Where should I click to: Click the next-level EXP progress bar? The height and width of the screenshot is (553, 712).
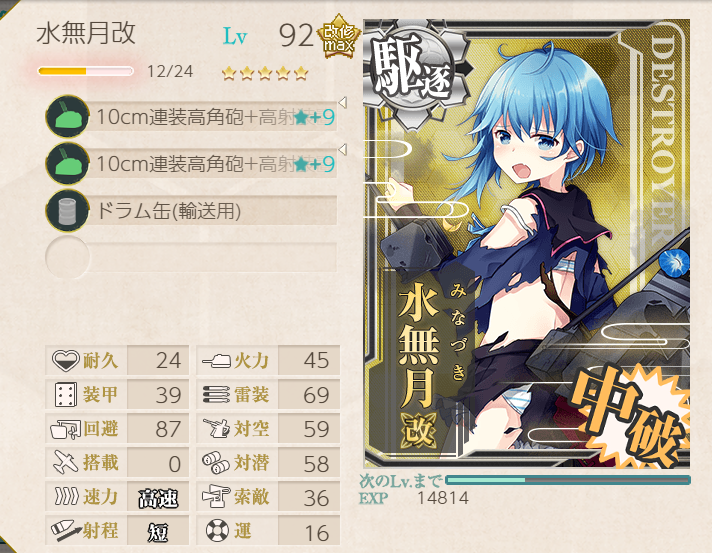(x=568, y=480)
